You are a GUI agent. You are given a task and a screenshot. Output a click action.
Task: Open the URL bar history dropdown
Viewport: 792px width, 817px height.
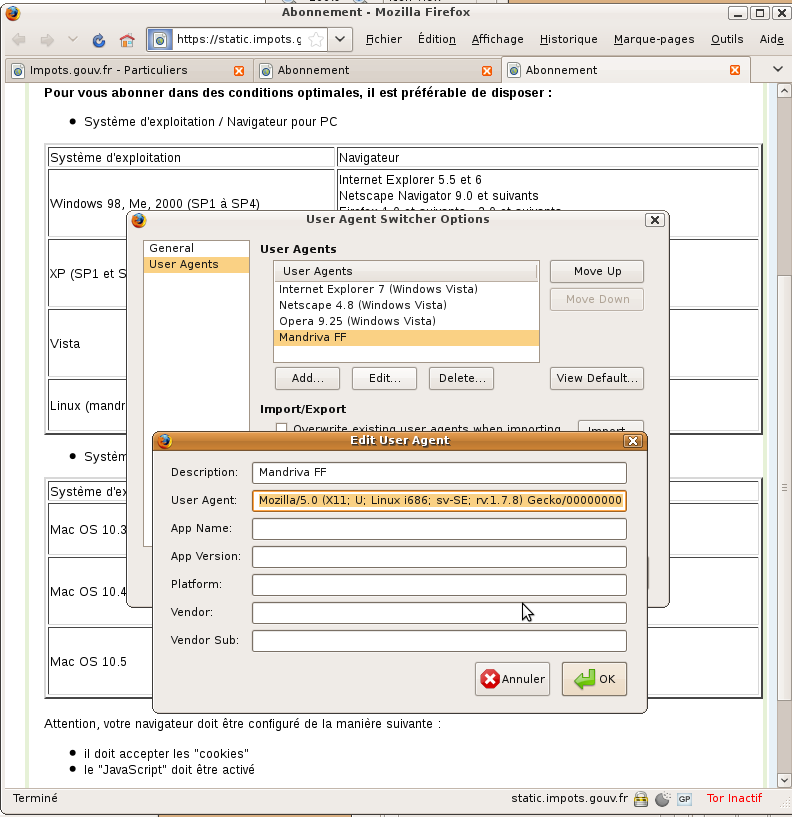coord(340,40)
